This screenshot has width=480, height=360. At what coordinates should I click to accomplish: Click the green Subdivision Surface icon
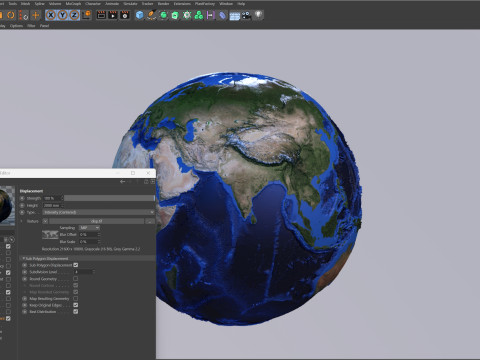pos(163,15)
